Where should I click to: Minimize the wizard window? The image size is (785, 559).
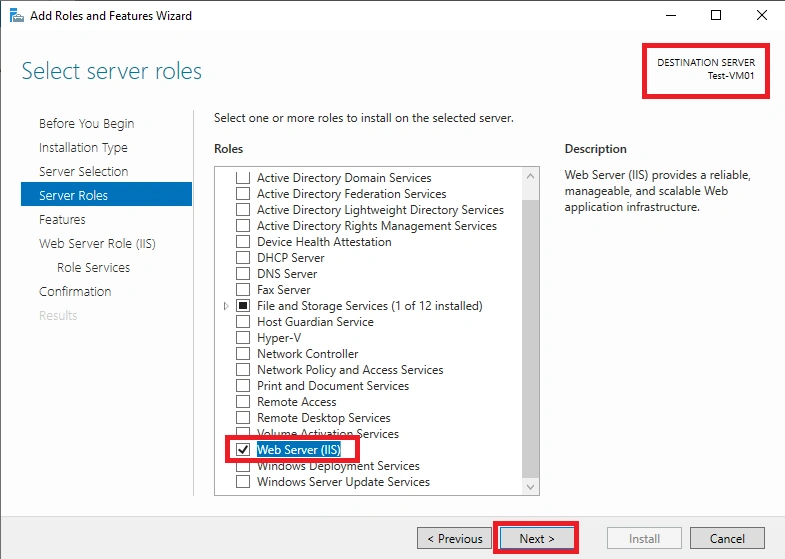(671, 16)
